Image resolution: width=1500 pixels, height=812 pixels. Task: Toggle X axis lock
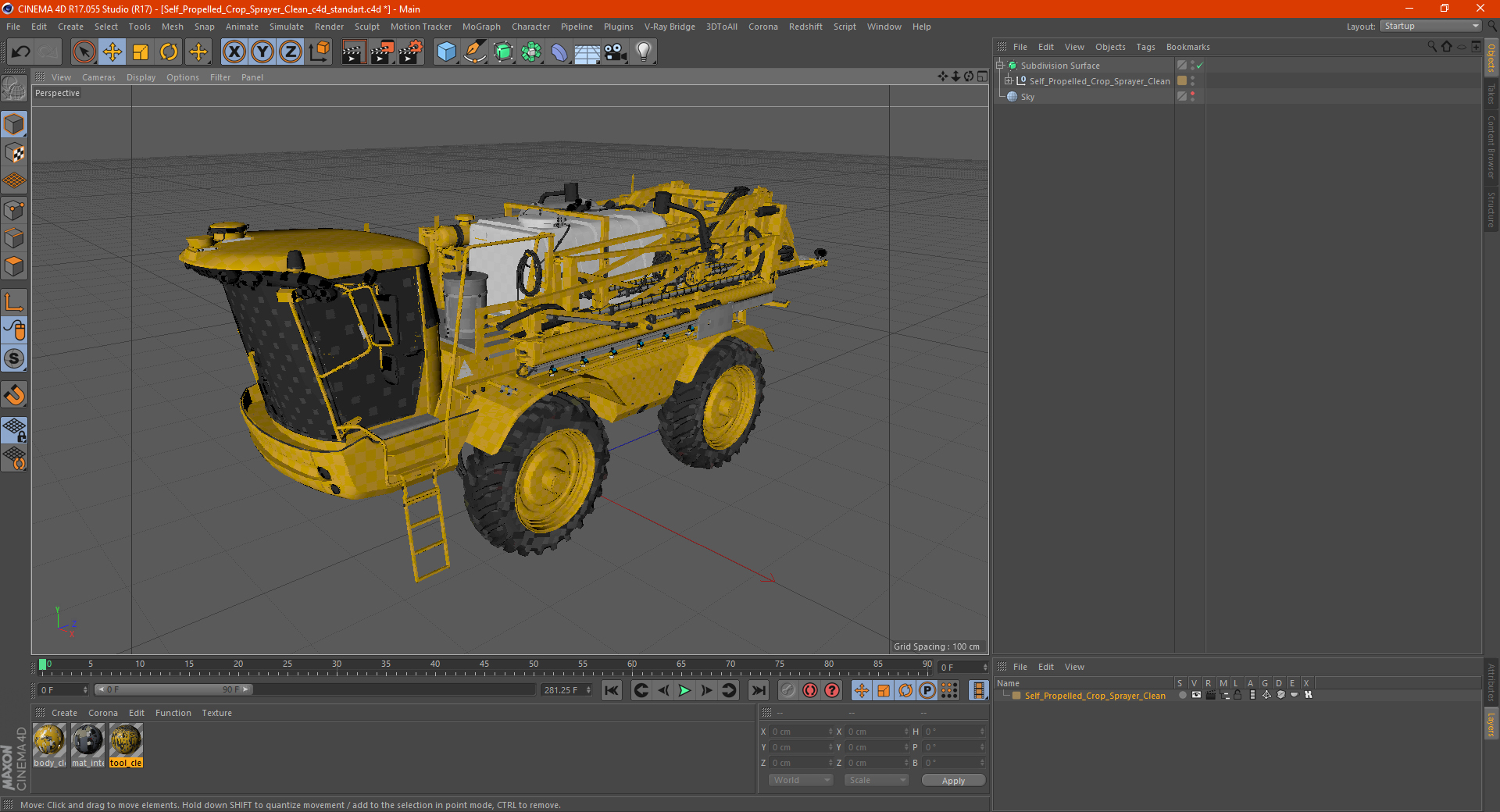pos(234,52)
